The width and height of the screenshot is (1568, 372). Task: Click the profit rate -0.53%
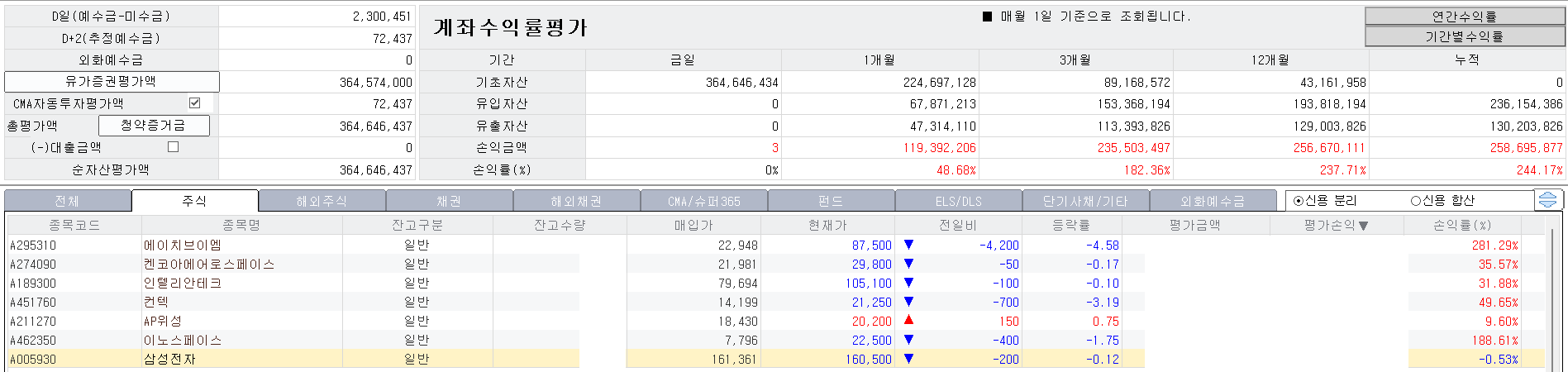[1498, 360]
